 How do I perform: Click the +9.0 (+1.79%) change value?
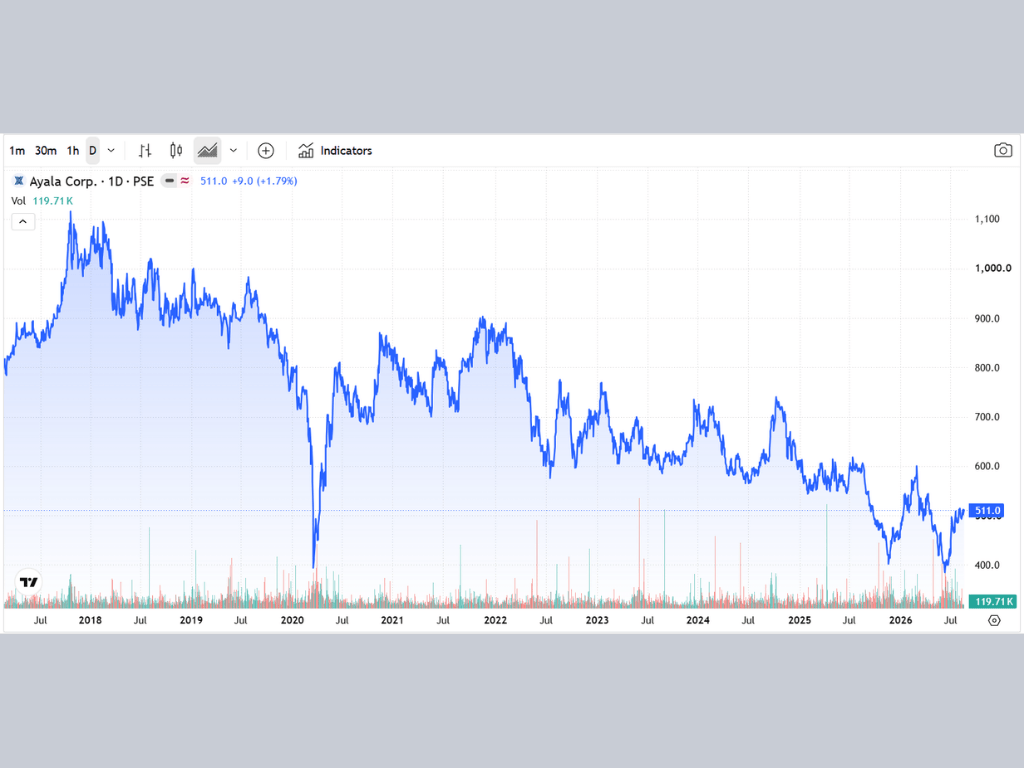coord(264,181)
